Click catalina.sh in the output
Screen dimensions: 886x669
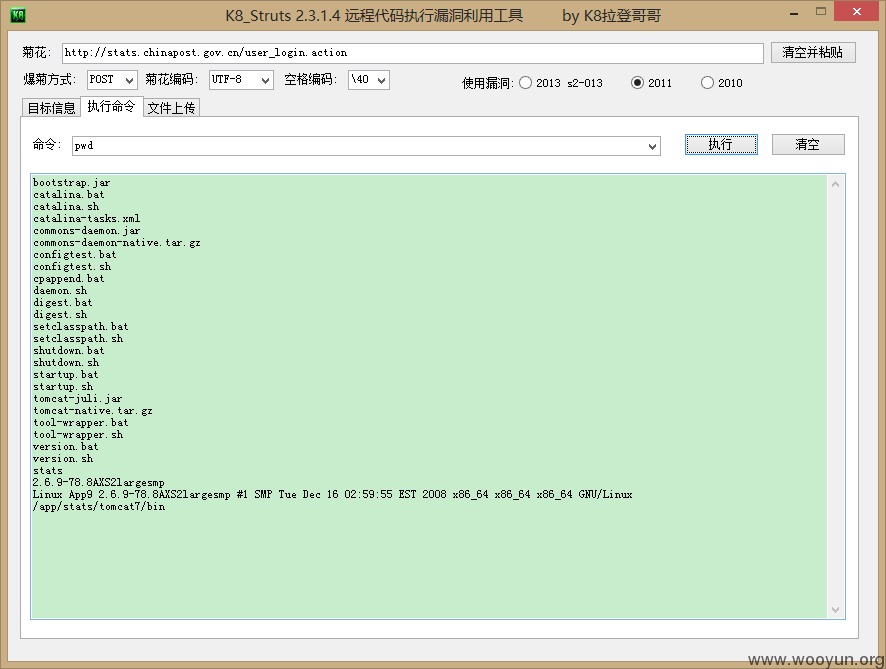click(x=66, y=206)
